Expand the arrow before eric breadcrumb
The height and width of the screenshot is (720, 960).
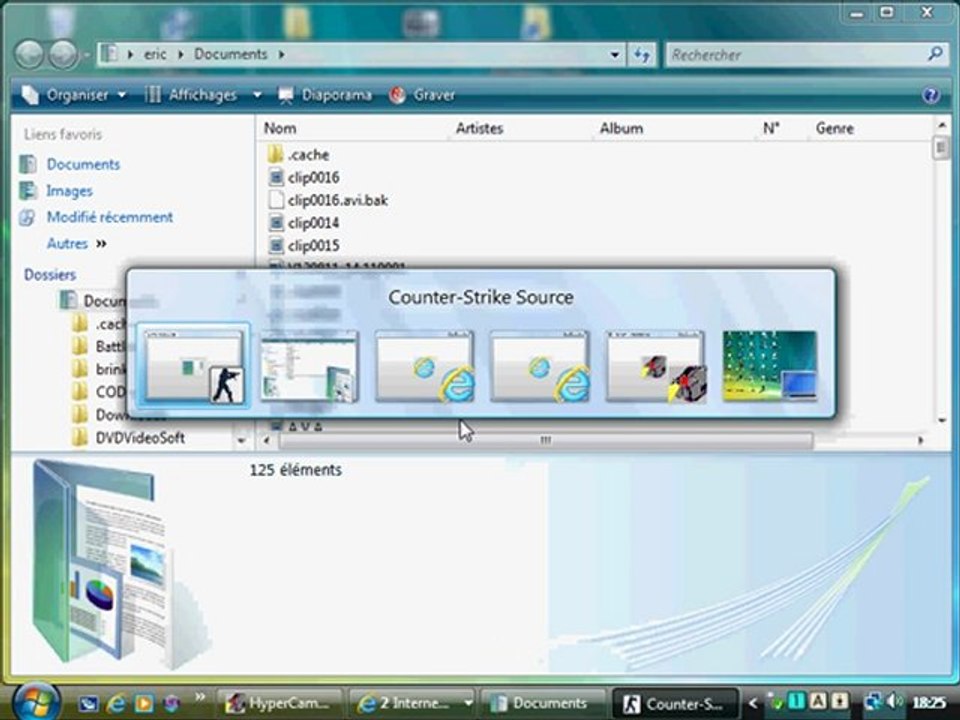point(130,54)
